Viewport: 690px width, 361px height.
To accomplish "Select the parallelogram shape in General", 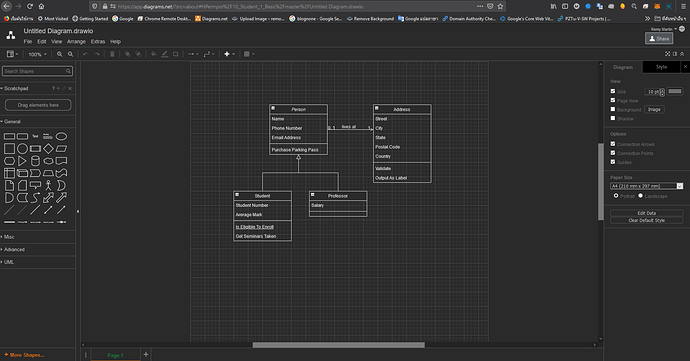I will pyautogui.click(x=62, y=148).
